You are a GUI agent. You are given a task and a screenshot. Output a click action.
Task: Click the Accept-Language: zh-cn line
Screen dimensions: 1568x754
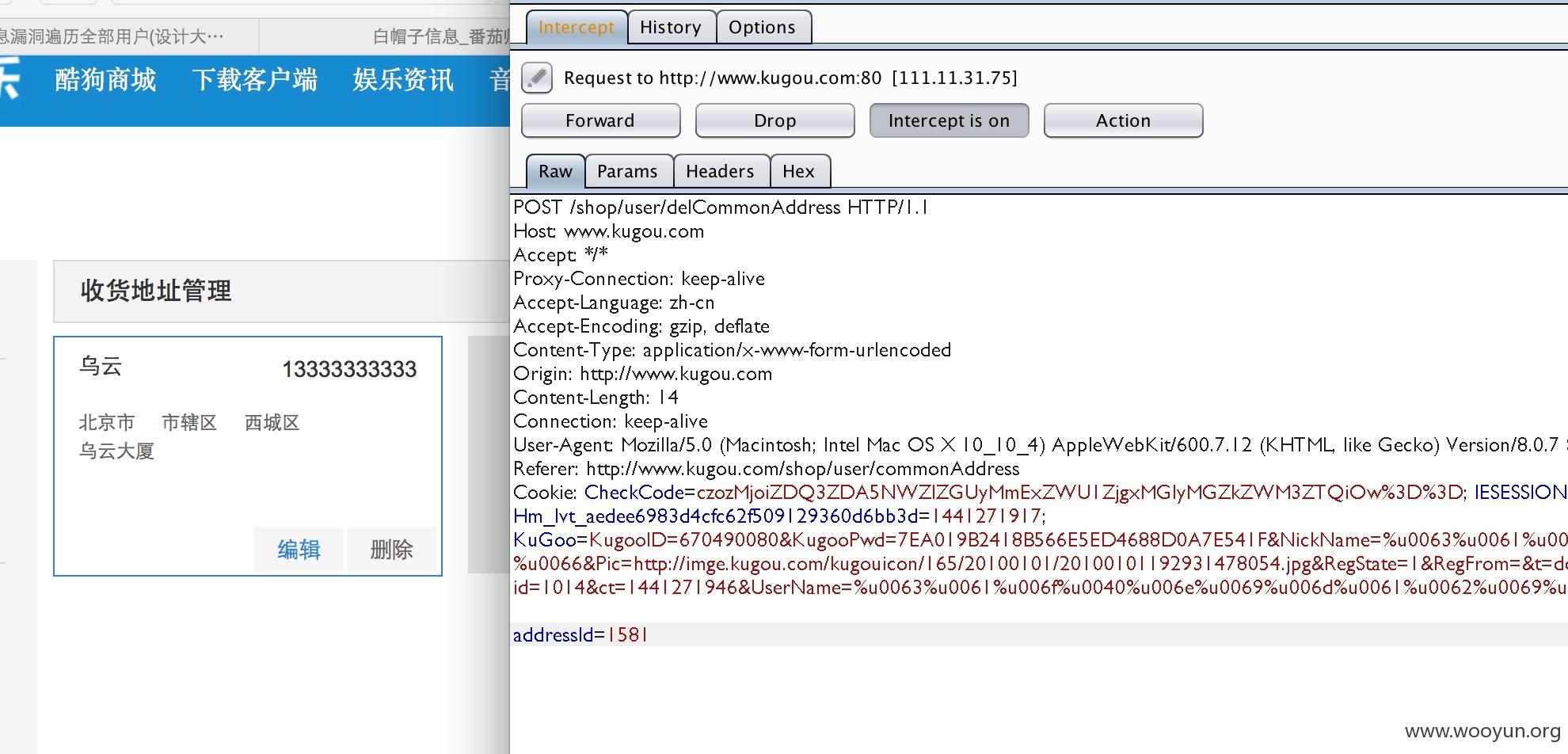pyautogui.click(x=614, y=303)
